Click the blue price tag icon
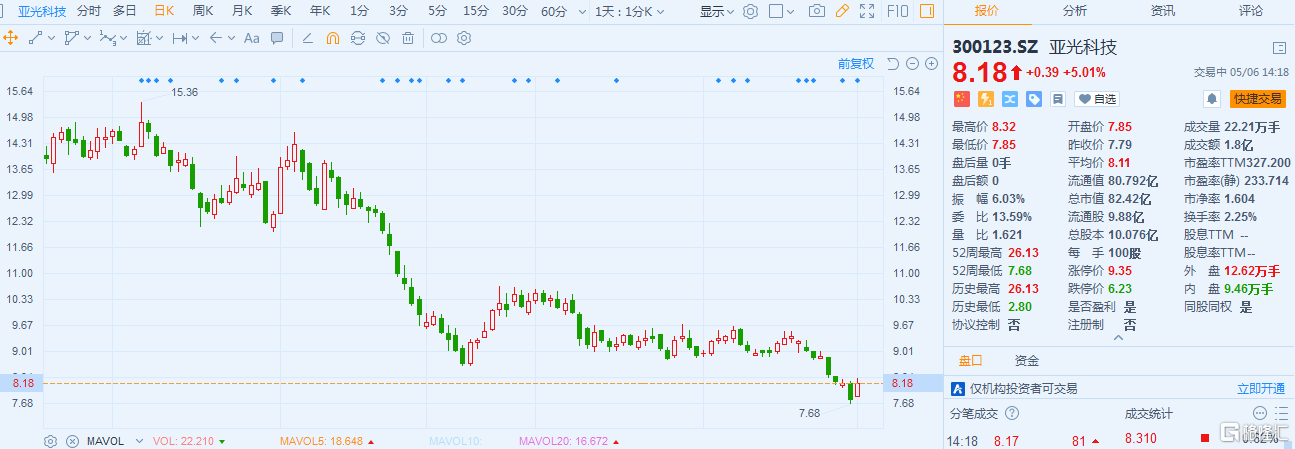Screen dimensions: 1295x449 pyautogui.click(x=1033, y=99)
